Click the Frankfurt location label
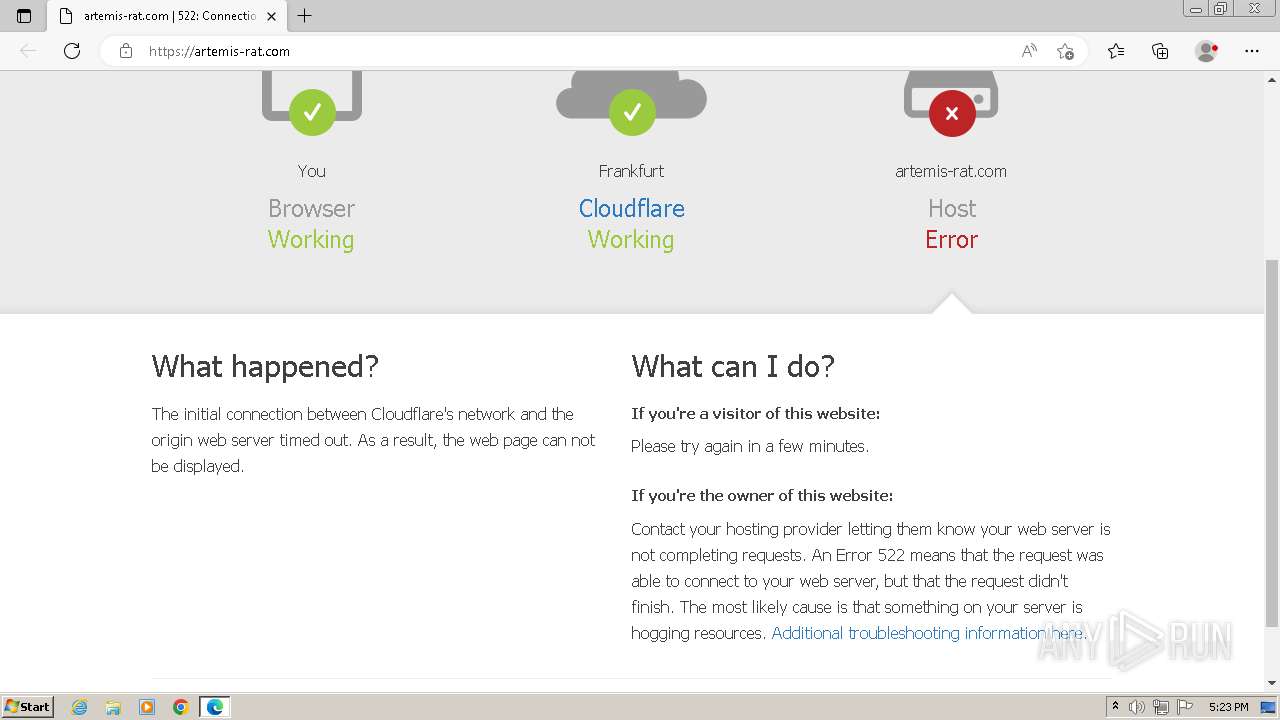This screenshot has height=720, width=1280. pos(631,171)
